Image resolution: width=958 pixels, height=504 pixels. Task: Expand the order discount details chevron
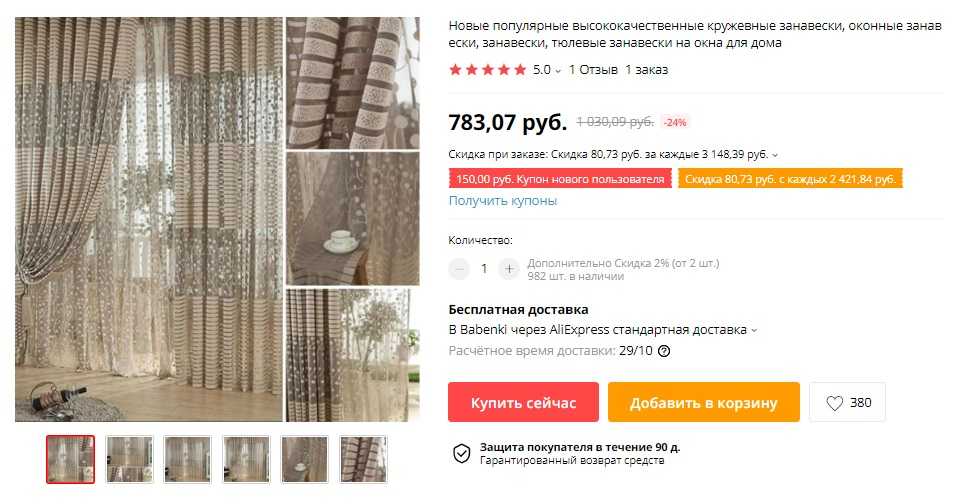click(x=775, y=155)
